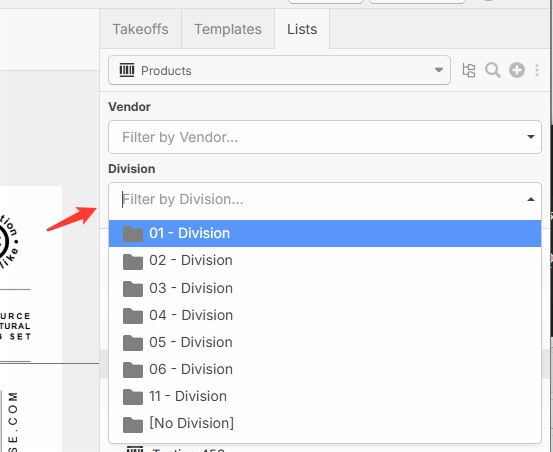The width and height of the screenshot is (553, 452).
Task: Pick 06 - Division from dropdown
Action: [325, 369]
